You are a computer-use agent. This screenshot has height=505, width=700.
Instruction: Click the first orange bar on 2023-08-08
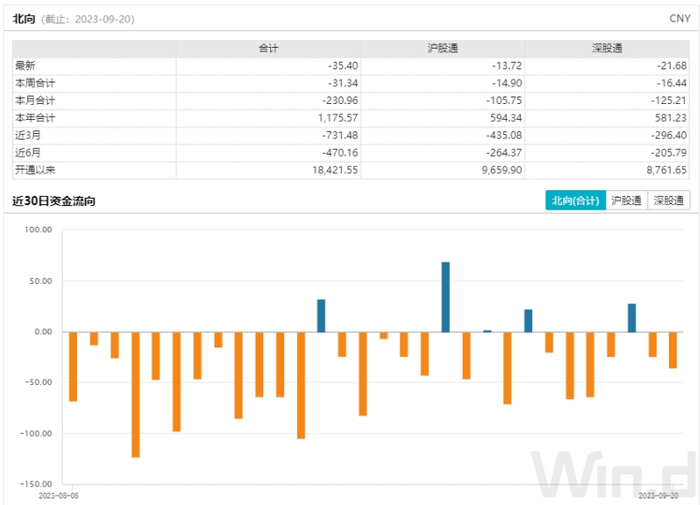pos(73,367)
